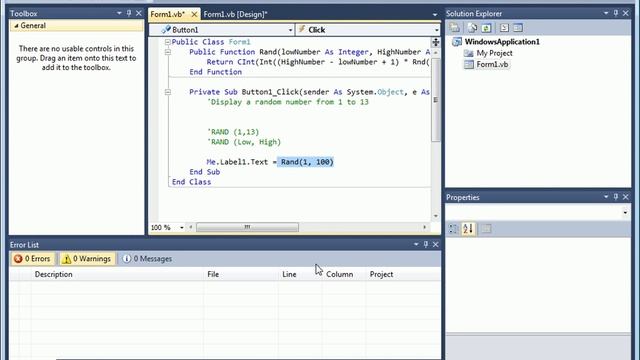
Task: Click Show All Files icon in Solution Explorer
Action: tap(472, 28)
